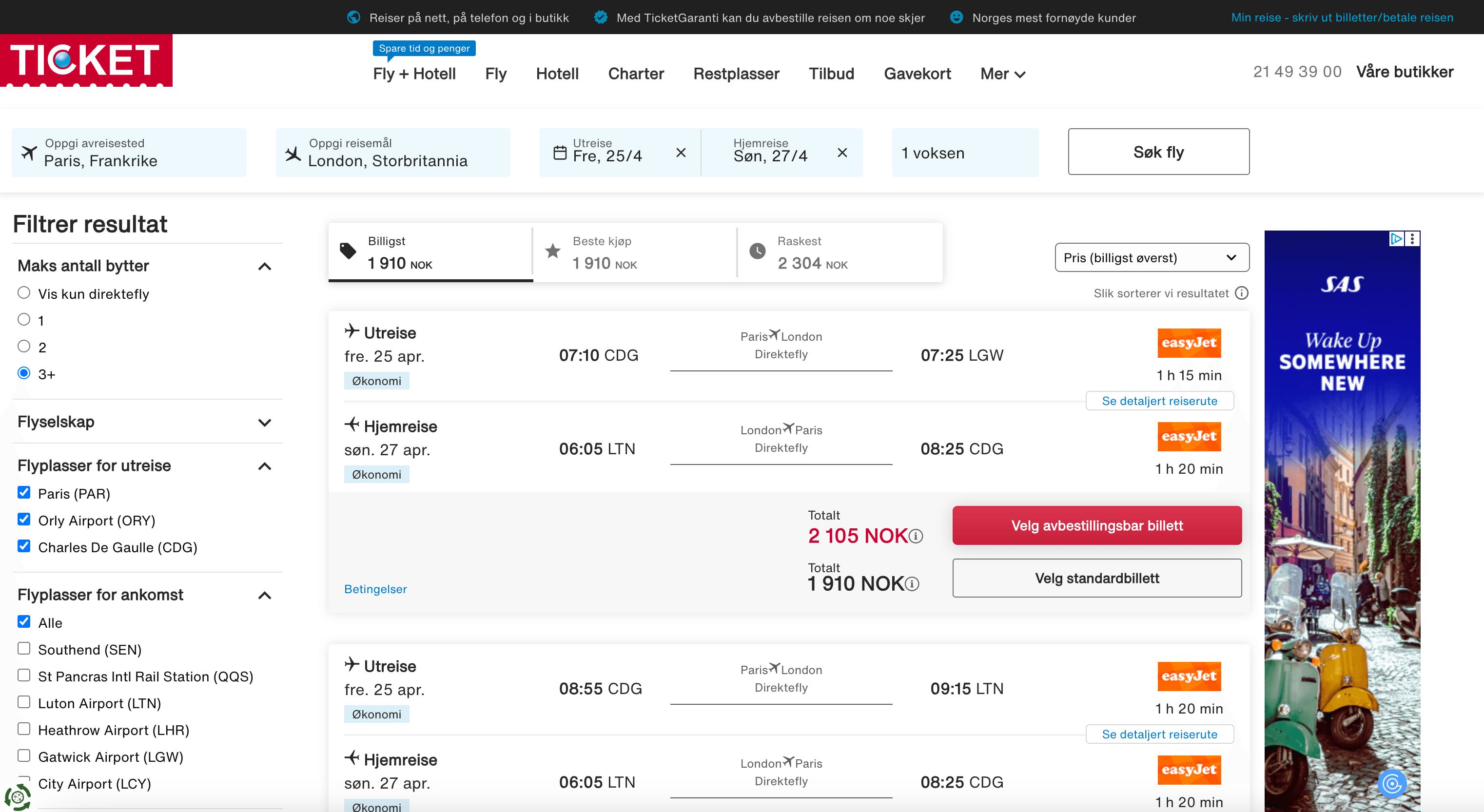Select Vis kun direktefly radio button

(x=23, y=292)
